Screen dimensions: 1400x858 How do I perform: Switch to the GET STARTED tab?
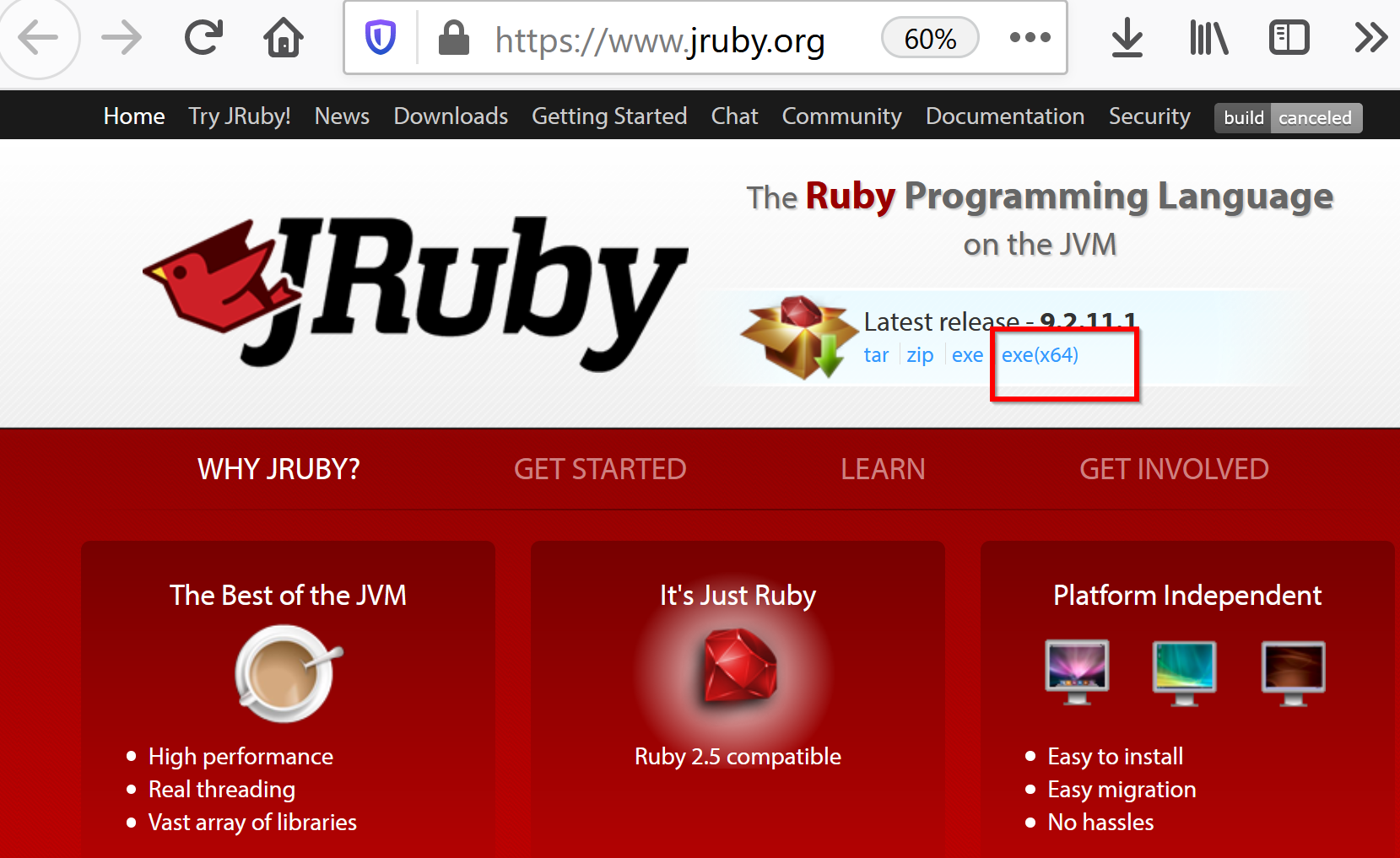tap(600, 469)
